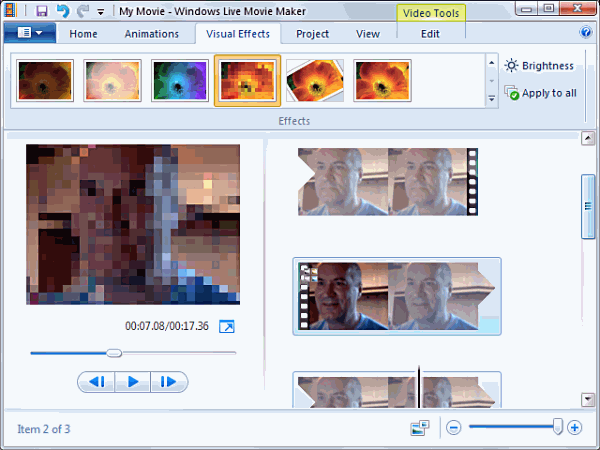Switch to the Home tab
This screenshot has height=450, width=600.
tap(83, 34)
